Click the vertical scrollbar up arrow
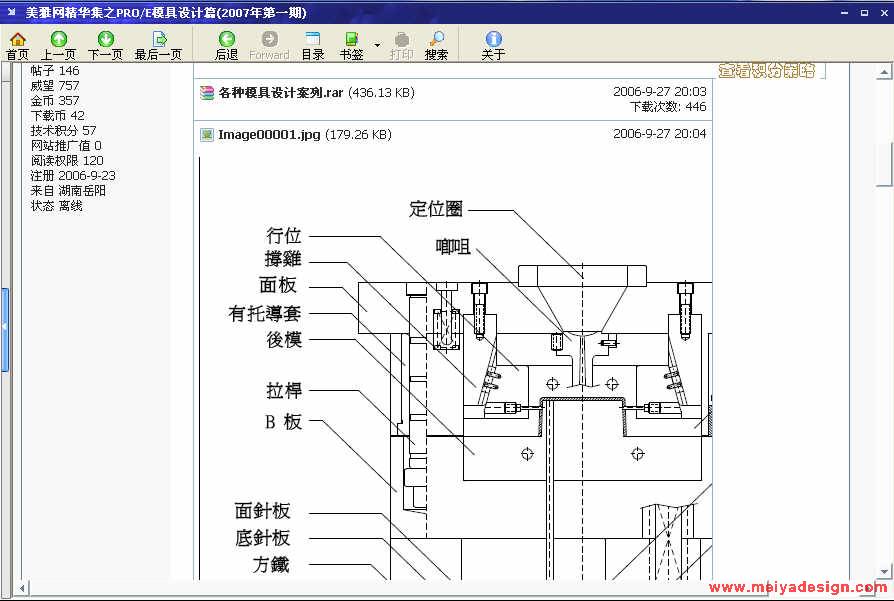The image size is (894, 601). (883, 71)
